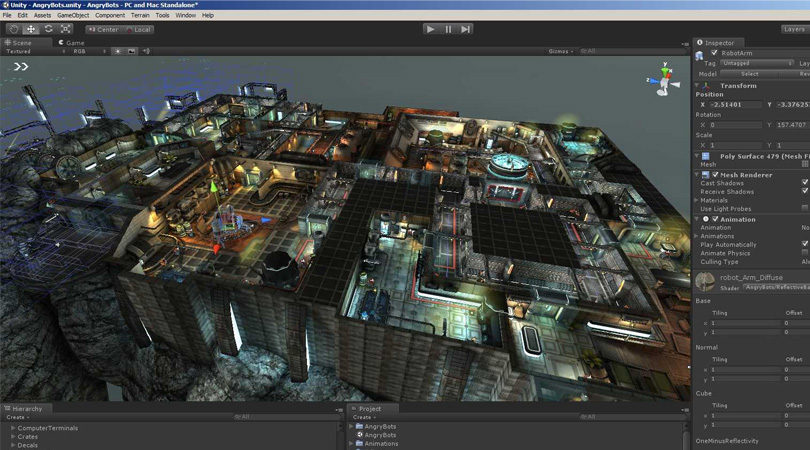Click the Mesh Filter component icon
This screenshot has width=810, height=450.
706,156
